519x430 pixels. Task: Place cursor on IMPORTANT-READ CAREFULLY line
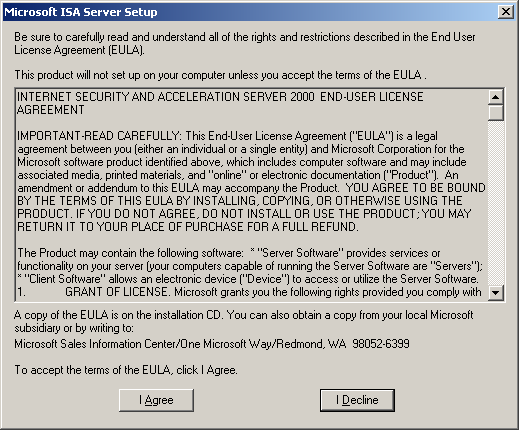pyautogui.click(x=227, y=136)
